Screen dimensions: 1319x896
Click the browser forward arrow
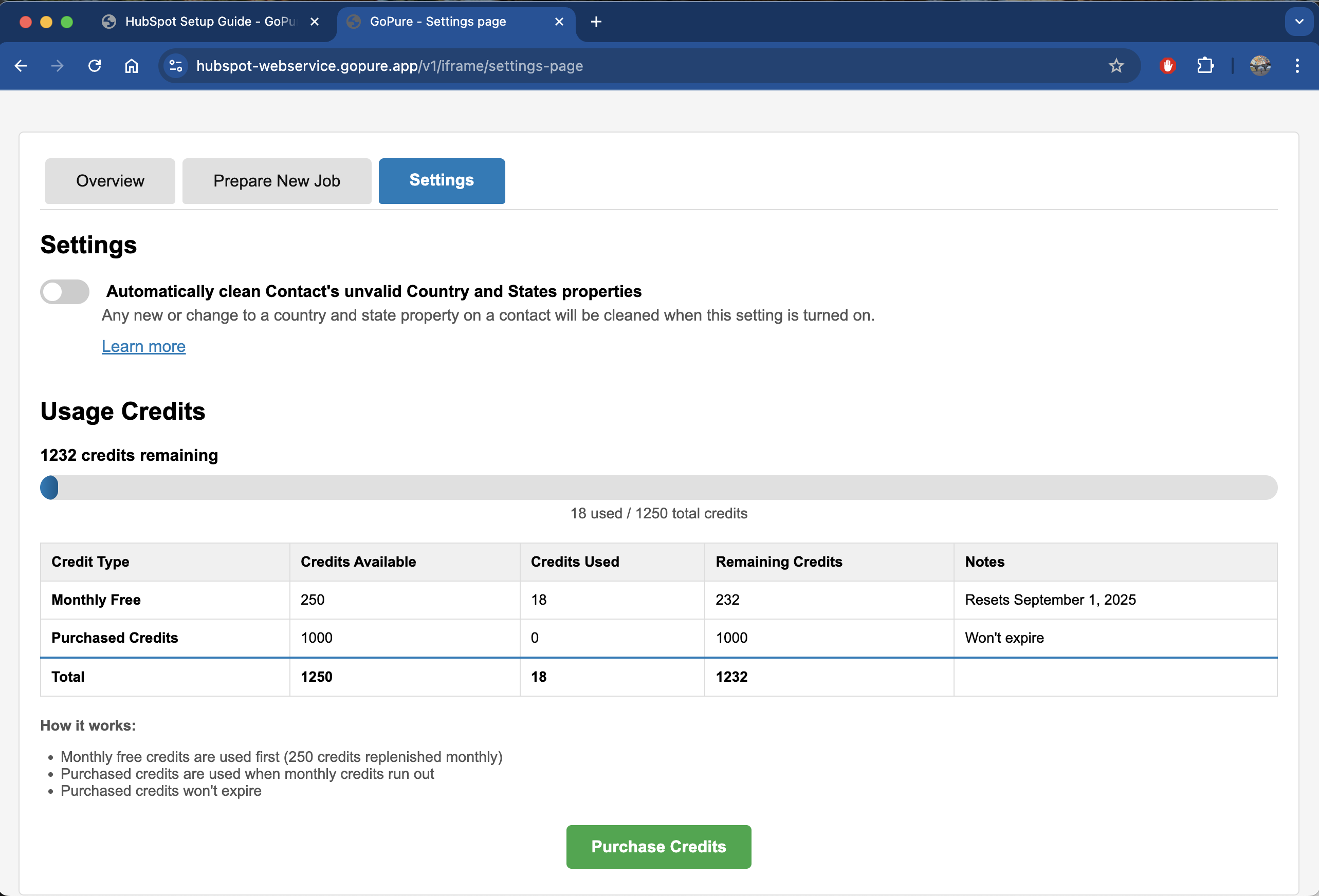tap(58, 66)
